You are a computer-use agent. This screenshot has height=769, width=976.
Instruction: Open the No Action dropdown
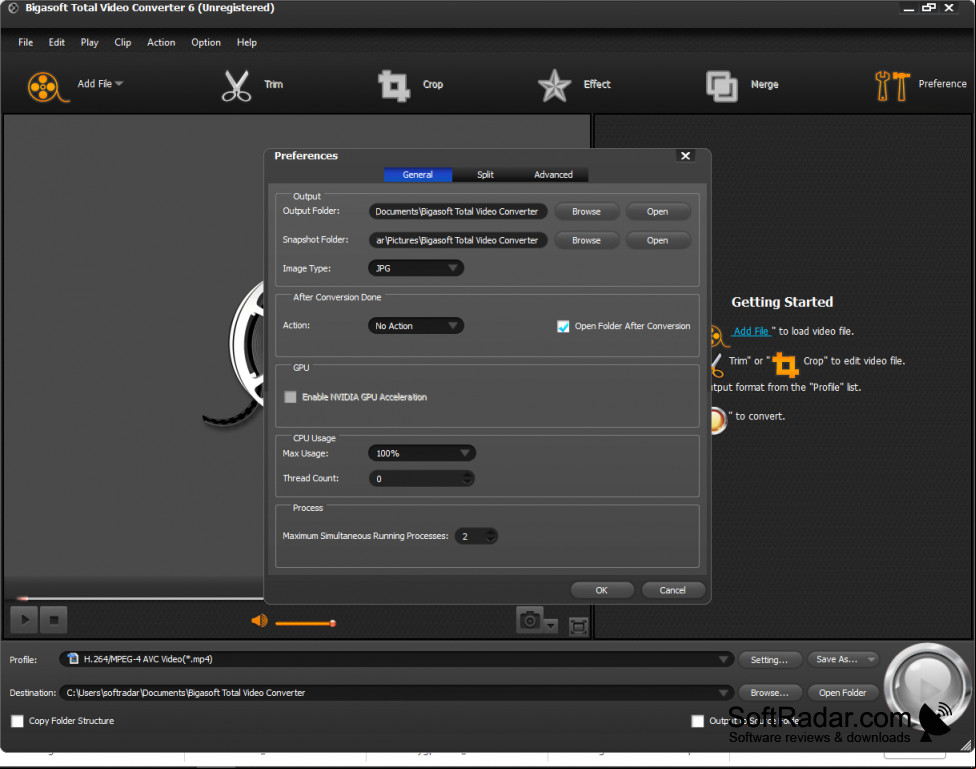pyautogui.click(x=416, y=326)
